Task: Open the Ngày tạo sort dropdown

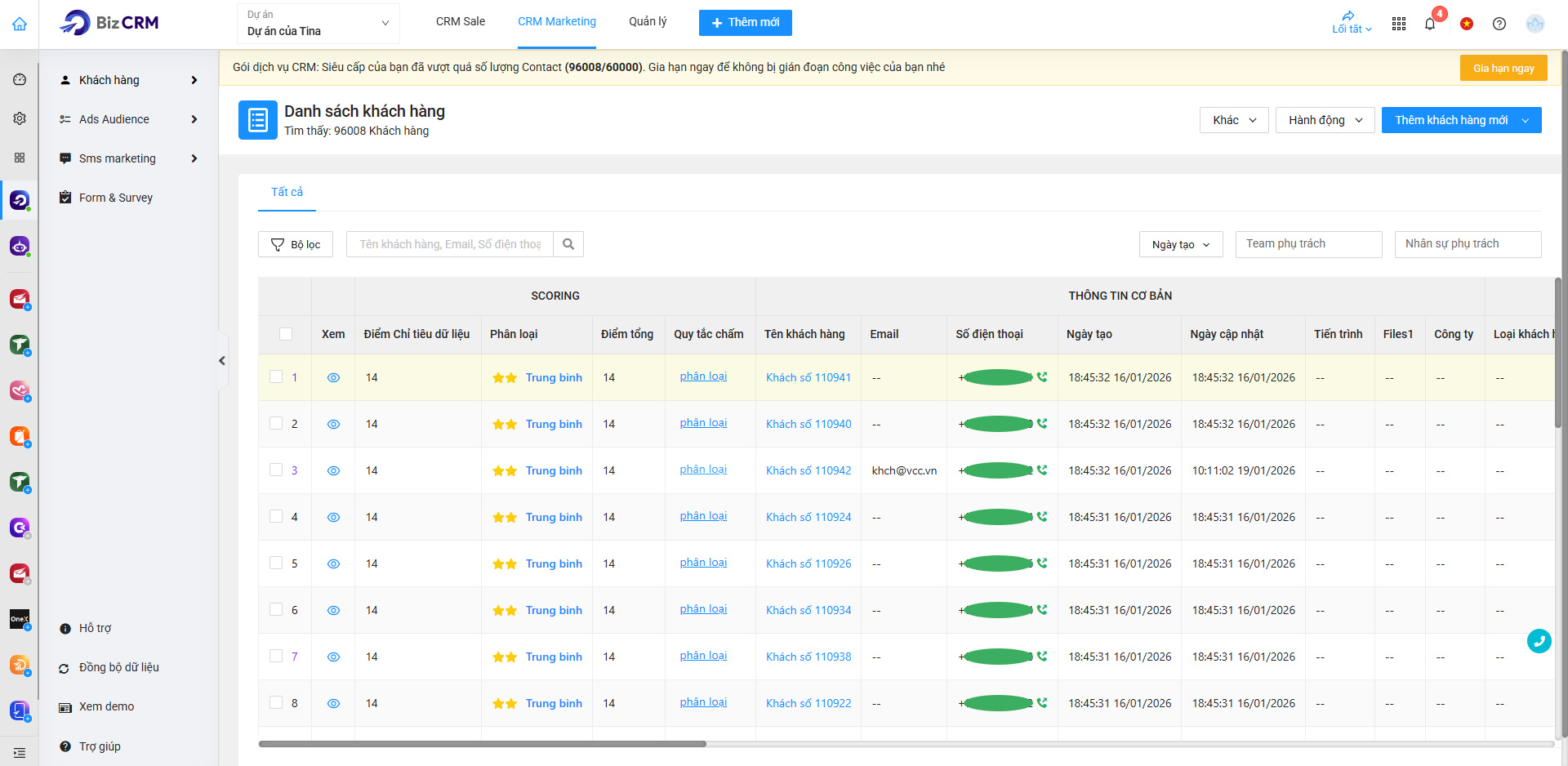Action: click(1180, 244)
